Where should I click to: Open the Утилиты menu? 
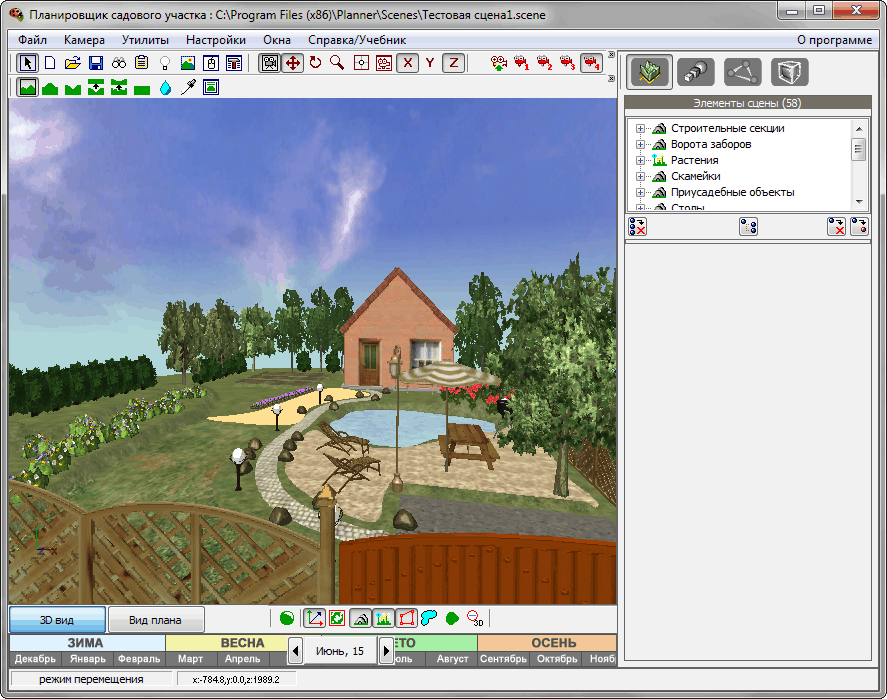pyautogui.click(x=145, y=40)
